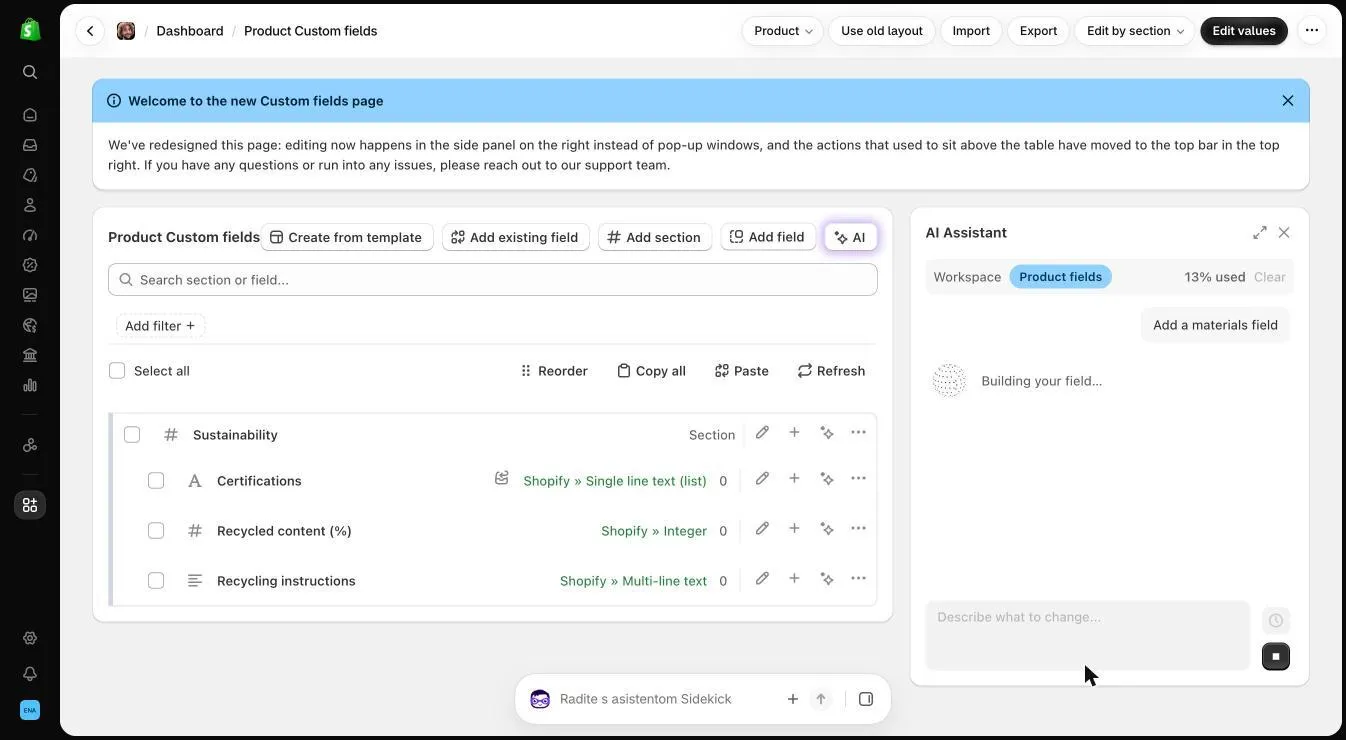
Task: Dismiss the welcome banner with its X
Action: tap(1288, 101)
